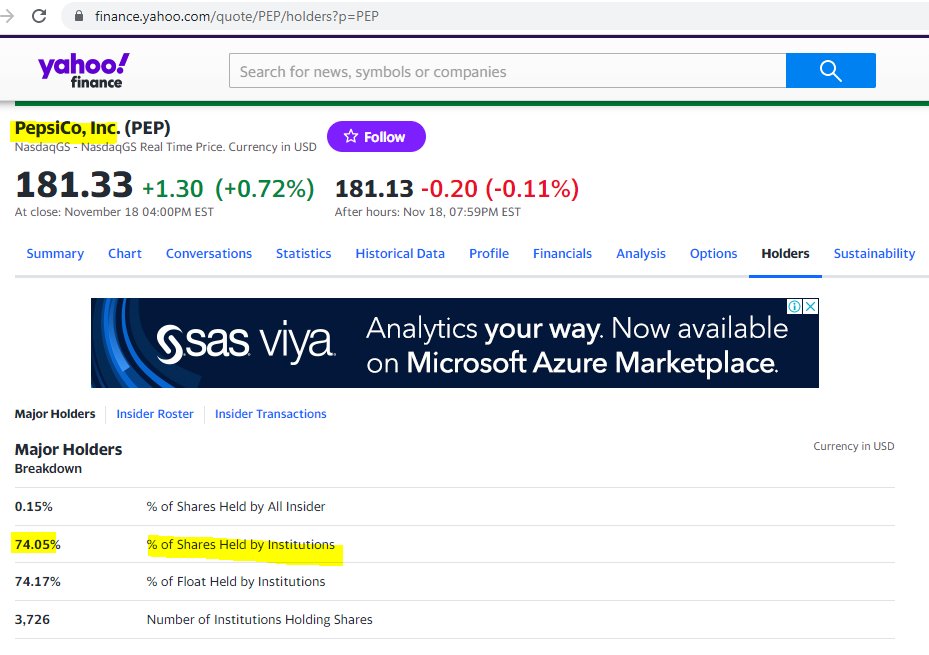Click the browser reload icon

tap(39, 16)
